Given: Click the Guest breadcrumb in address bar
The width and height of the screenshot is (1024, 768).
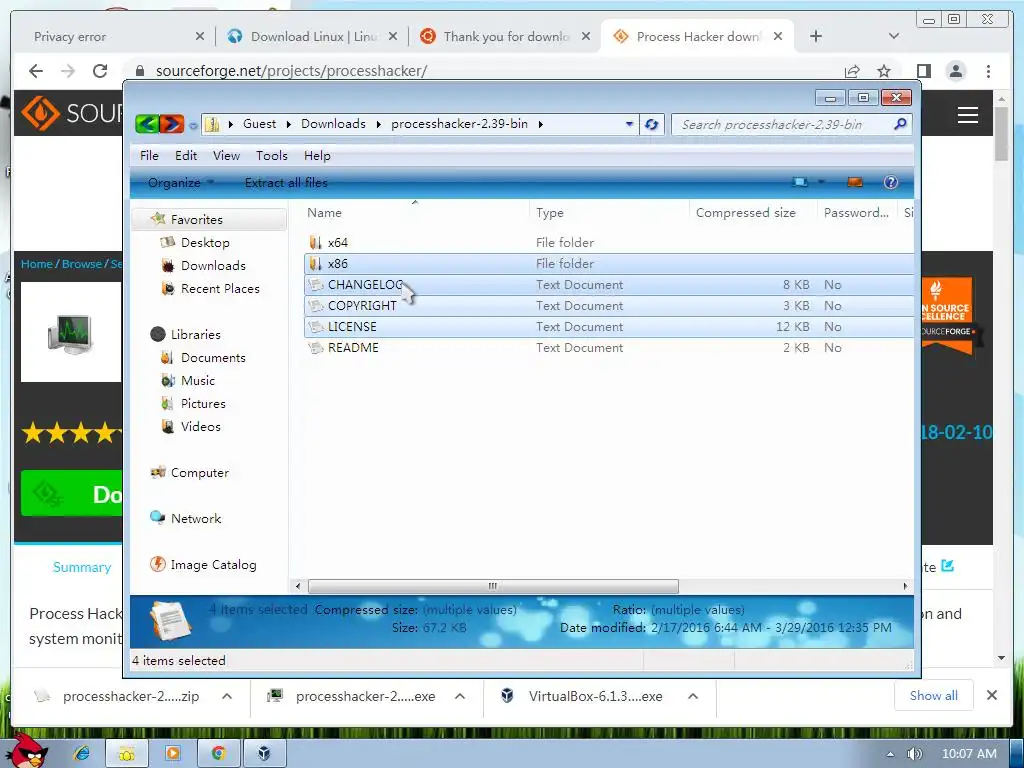Looking at the screenshot, I should click(259, 124).
